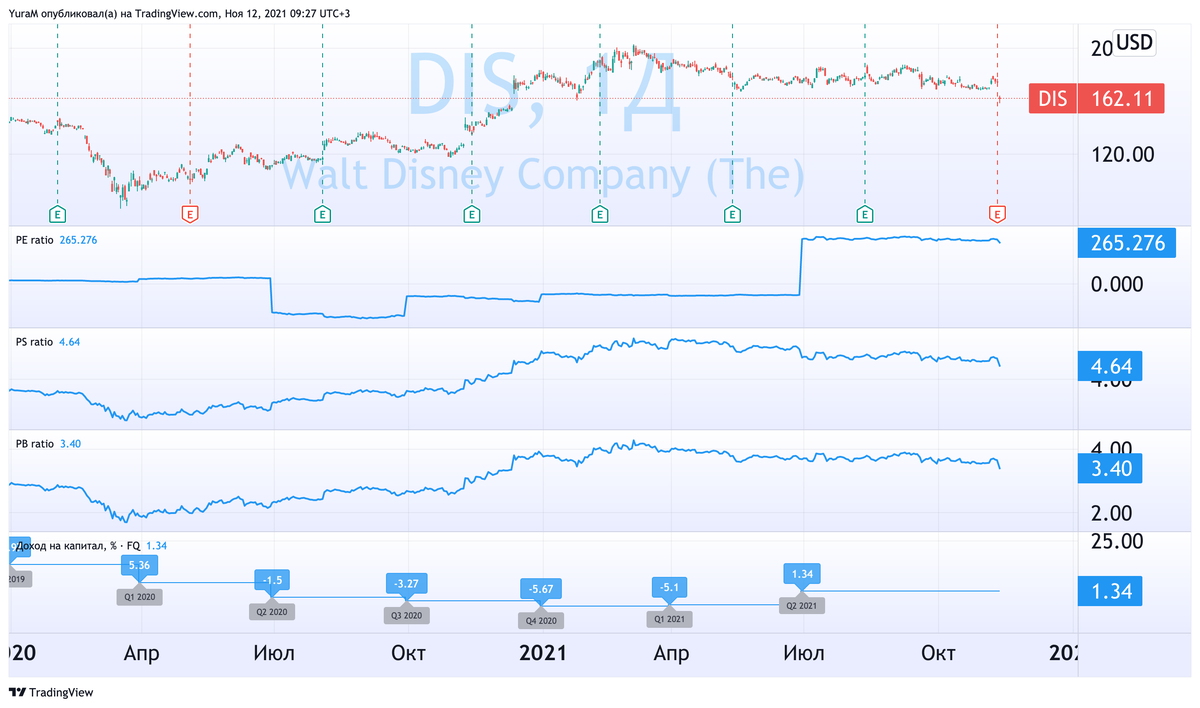
Task: Click the Q4 2020 quarter tag
Action: pos(542,620)
